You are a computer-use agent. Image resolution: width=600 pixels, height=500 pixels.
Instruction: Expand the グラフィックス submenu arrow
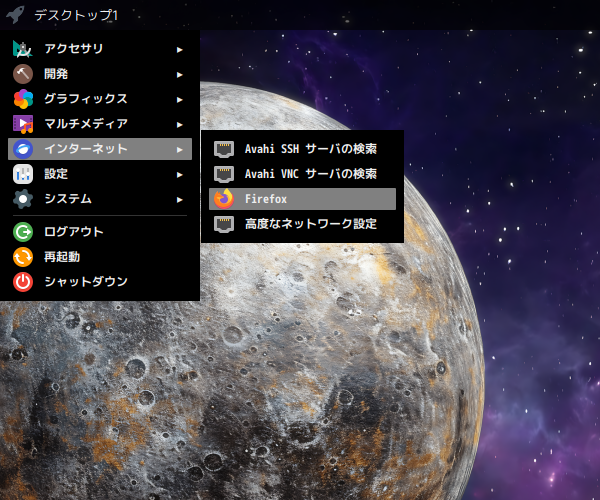[179, 99]
